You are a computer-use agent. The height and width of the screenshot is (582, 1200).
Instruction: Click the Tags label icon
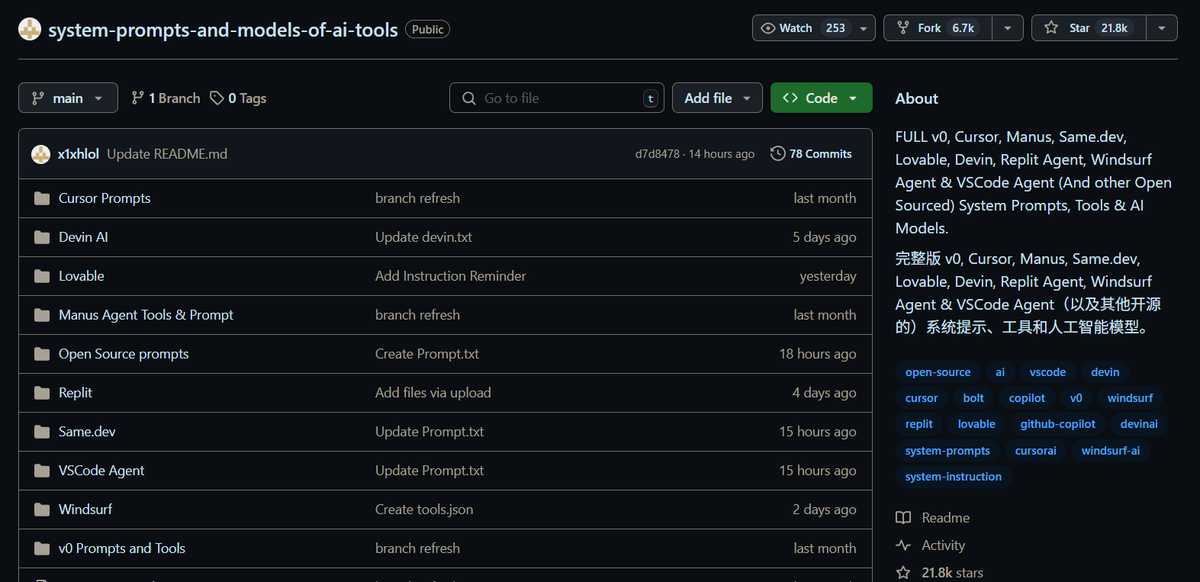tap(218, 98)
